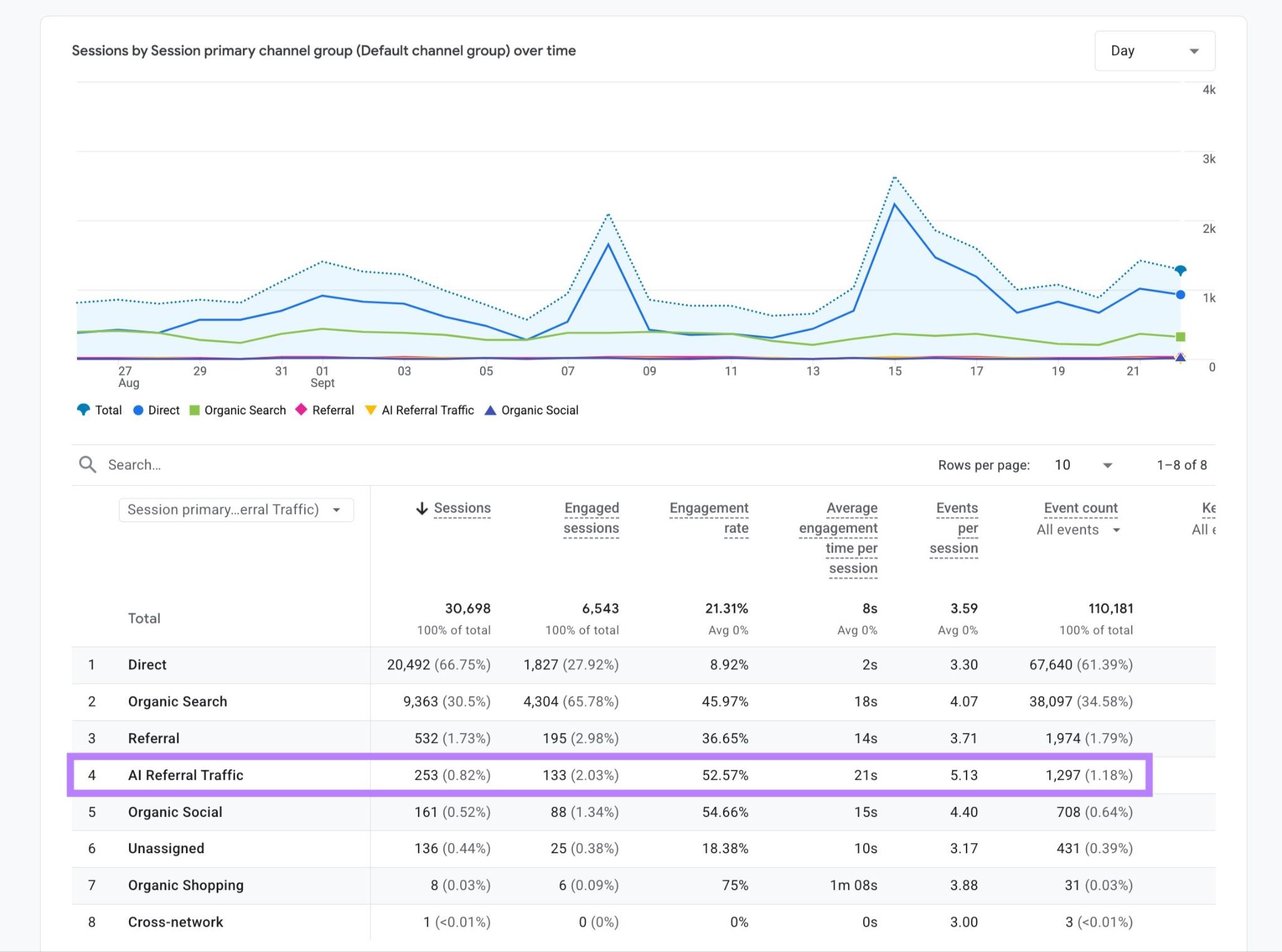
Task: Click the 1–8 of 8 pagination text
Action: 1182,465
